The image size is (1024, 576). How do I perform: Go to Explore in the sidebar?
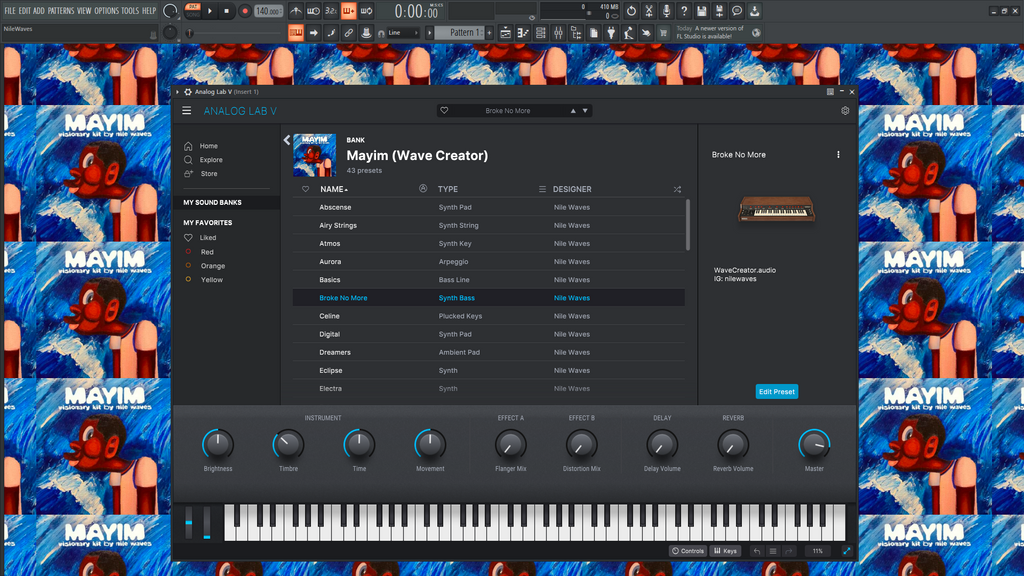210,160
